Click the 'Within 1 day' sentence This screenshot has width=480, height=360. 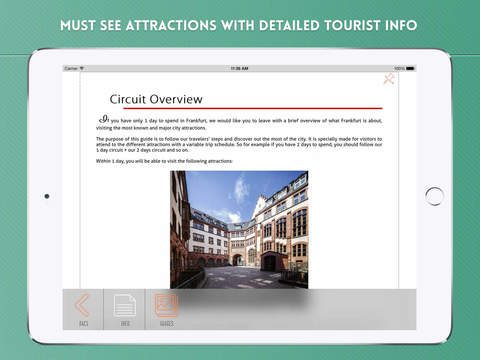[164, 161]
